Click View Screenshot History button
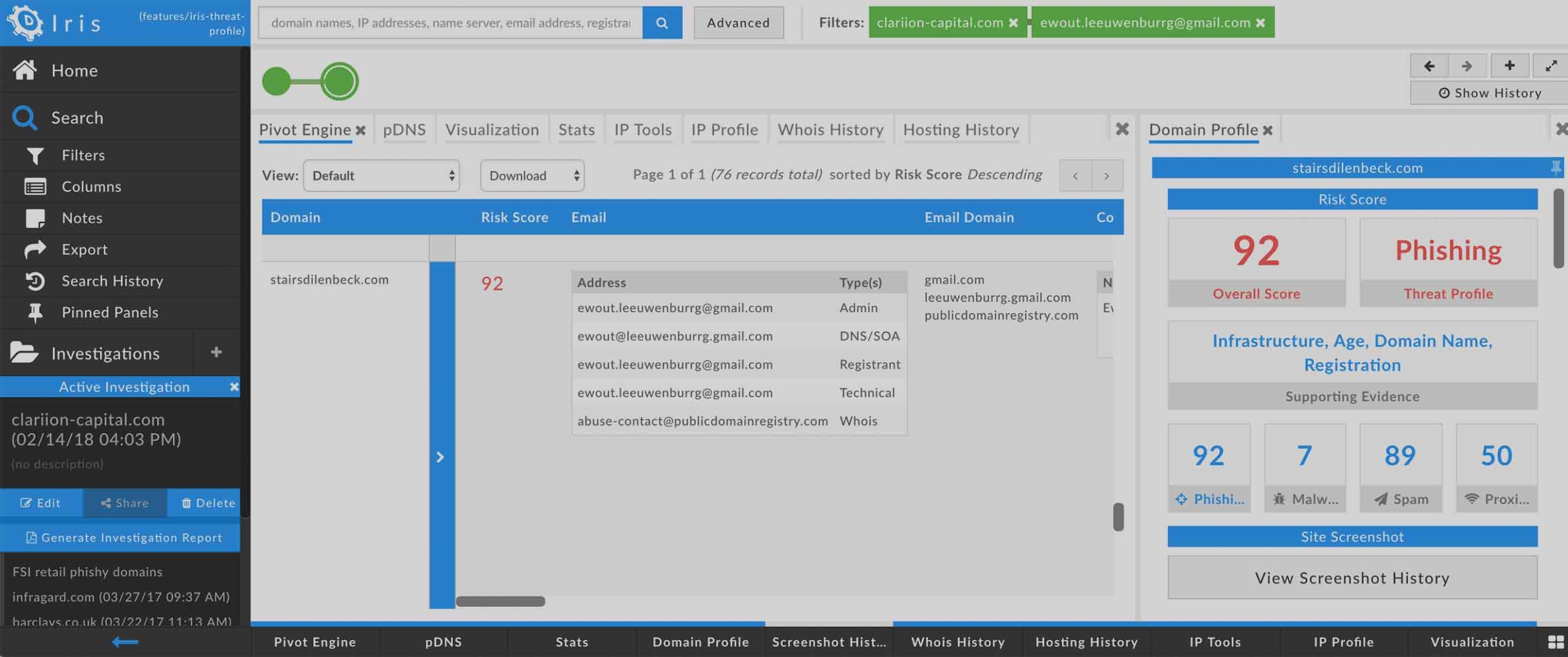 pyautogui.click(x=1352, y=577)
